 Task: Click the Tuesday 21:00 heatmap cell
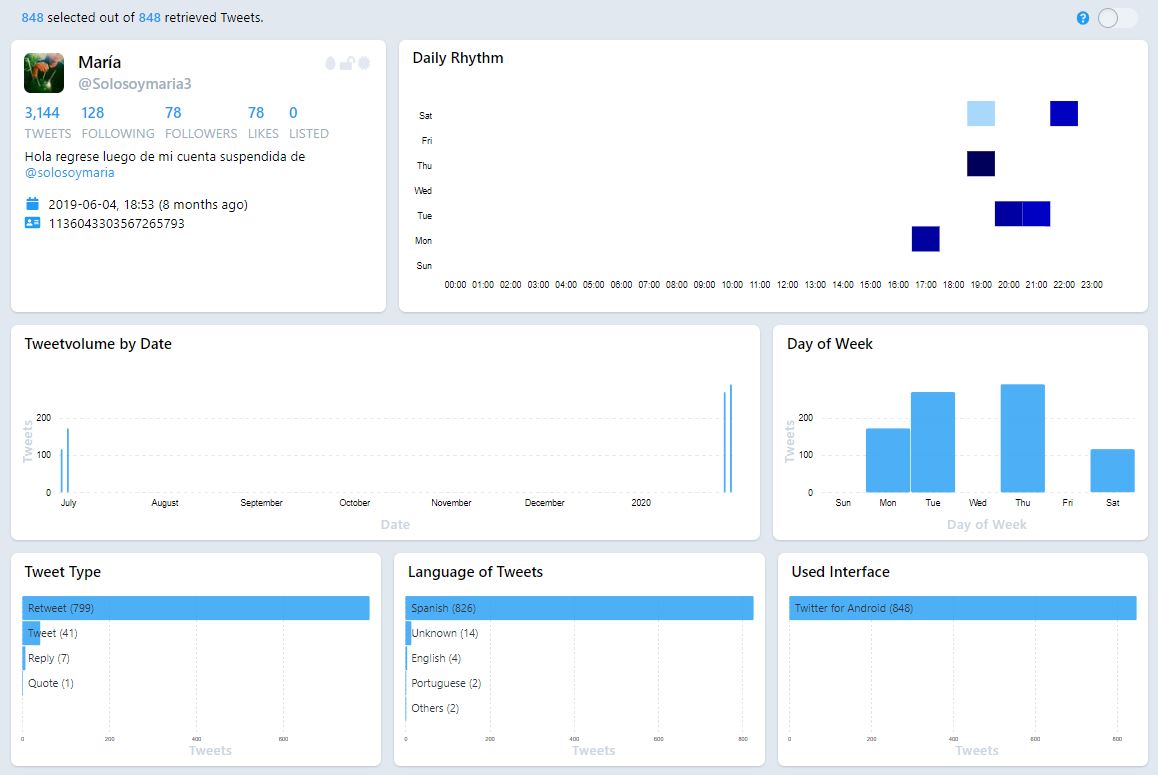[x=1036, y=214]
